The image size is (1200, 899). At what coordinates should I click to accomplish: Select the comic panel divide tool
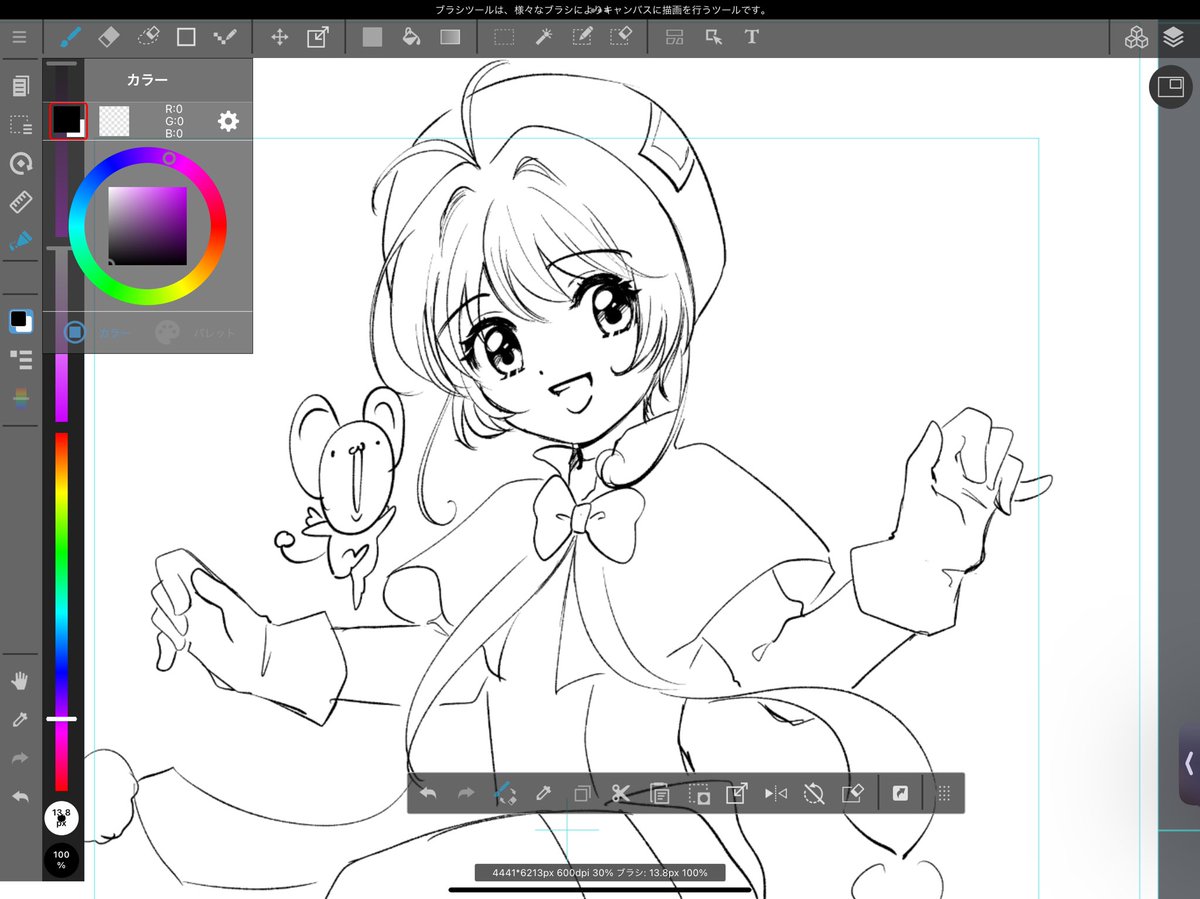[675, 37]
